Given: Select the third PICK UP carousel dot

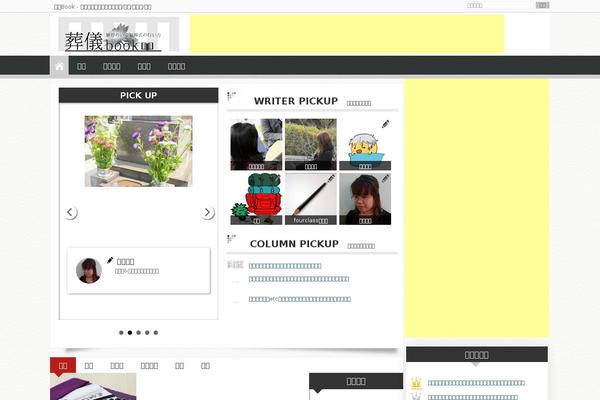Looking at the screenshot, I should 139,333.
